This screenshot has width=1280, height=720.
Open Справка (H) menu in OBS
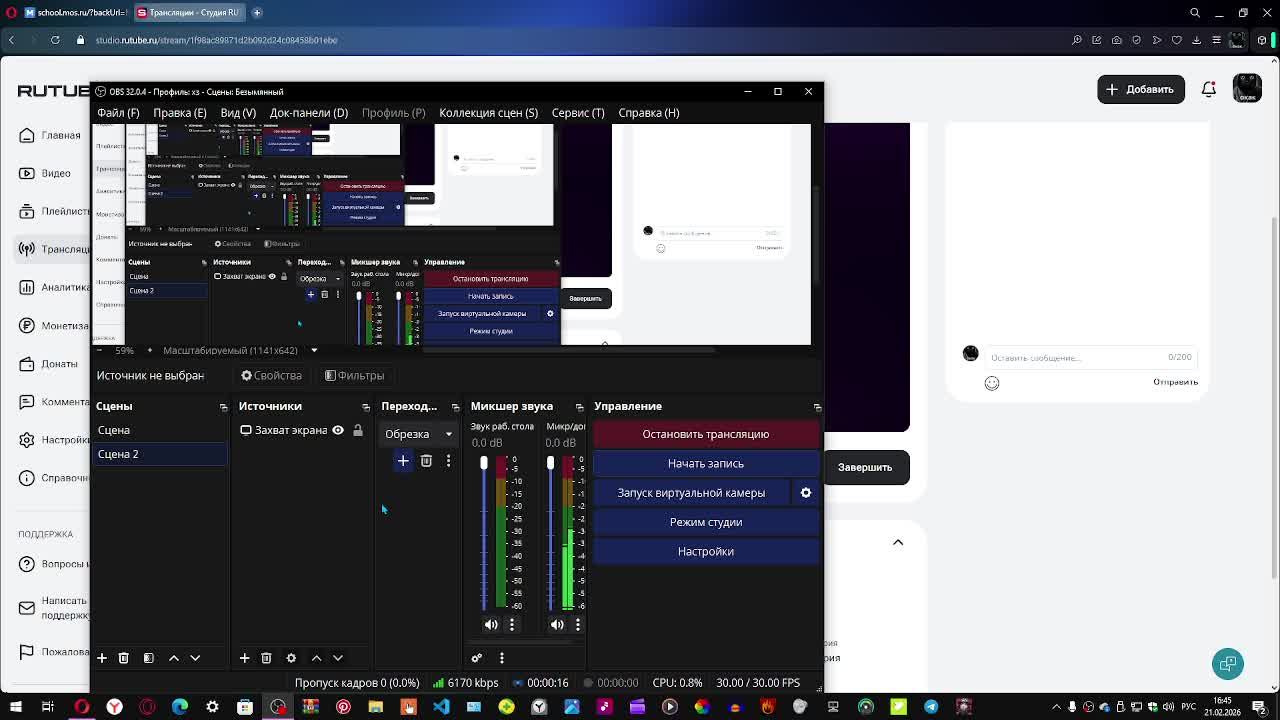point(649,113)
